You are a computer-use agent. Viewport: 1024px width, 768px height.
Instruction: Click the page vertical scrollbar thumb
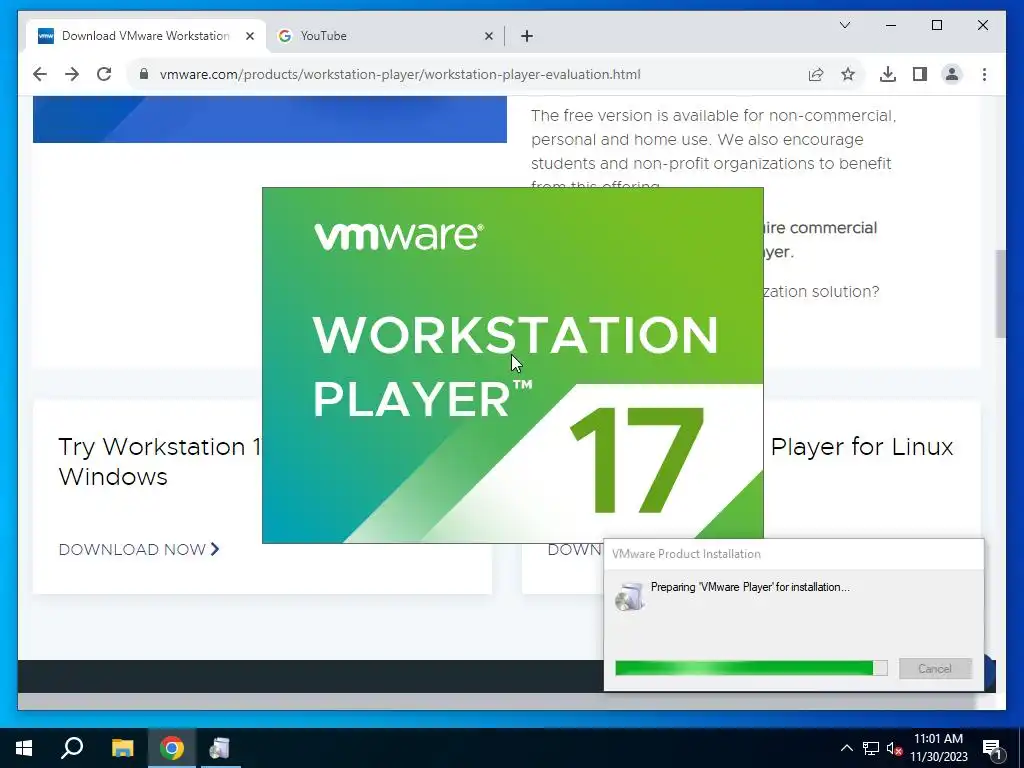[x=1000, y=294]
